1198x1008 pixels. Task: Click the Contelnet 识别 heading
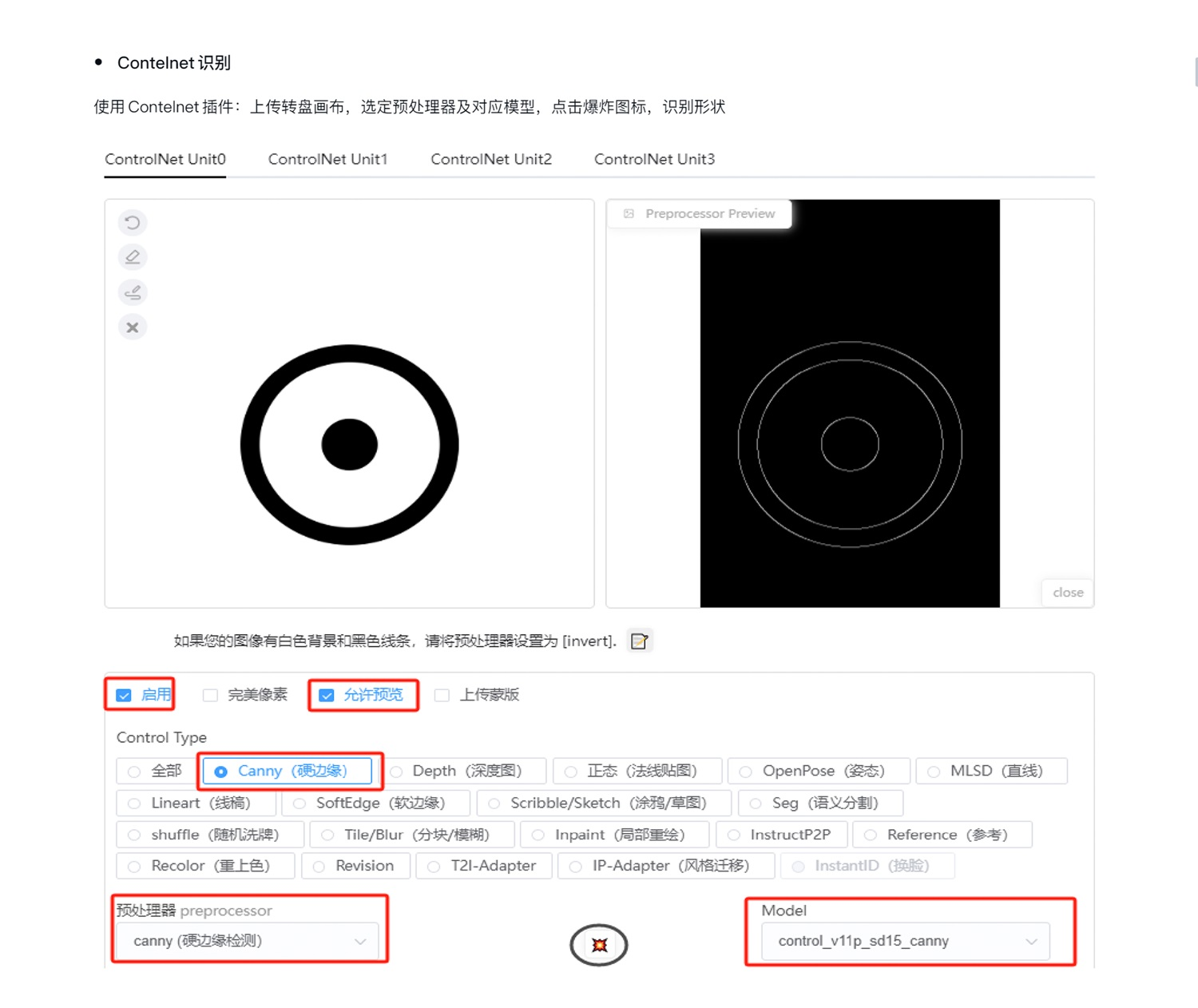[x=174, y=63]
